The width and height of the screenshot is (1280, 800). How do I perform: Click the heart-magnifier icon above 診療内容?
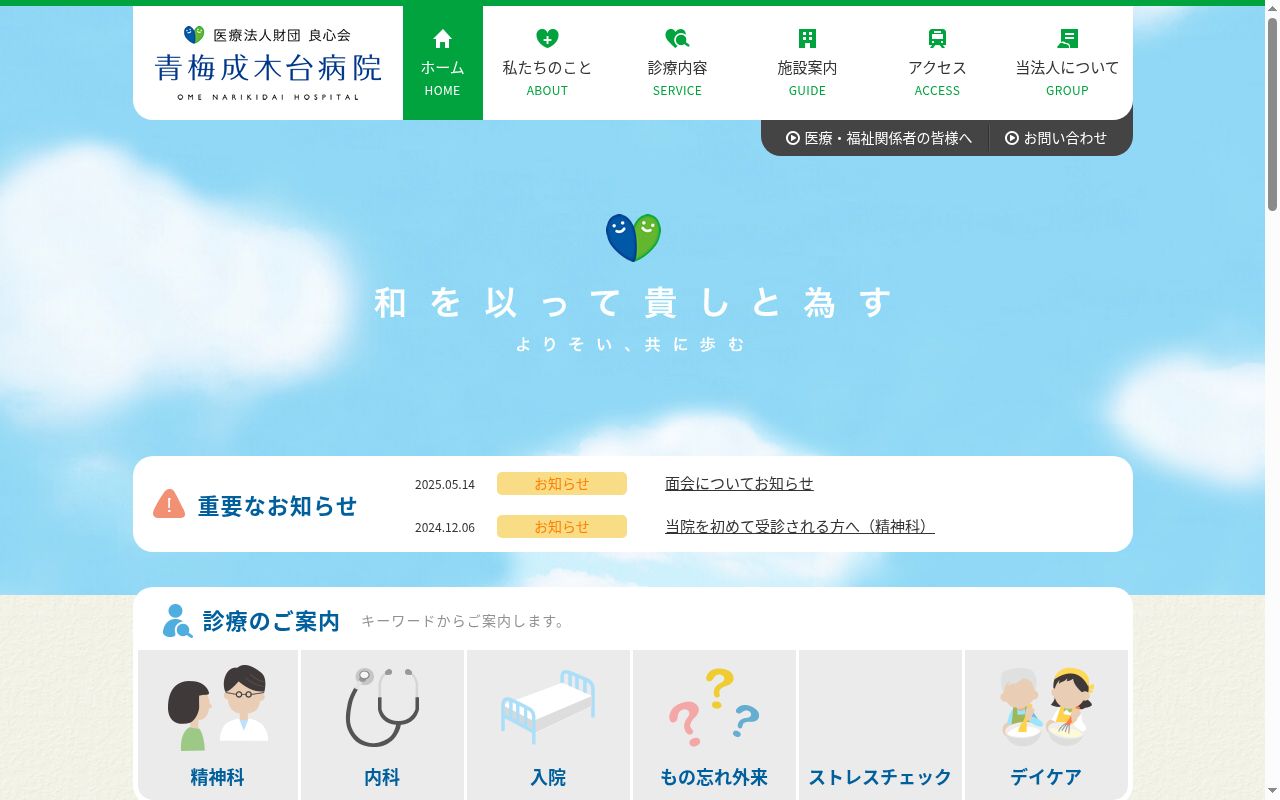[677, 39]
